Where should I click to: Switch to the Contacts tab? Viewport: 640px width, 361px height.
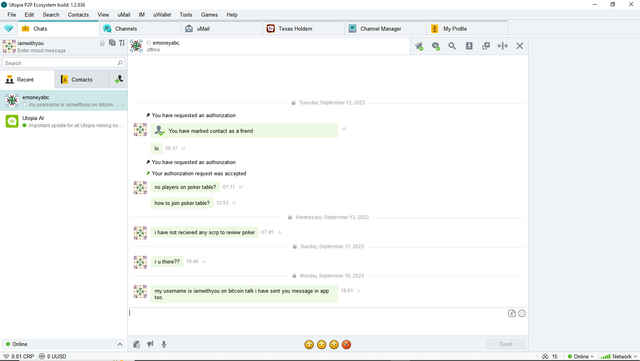[82, 80]
